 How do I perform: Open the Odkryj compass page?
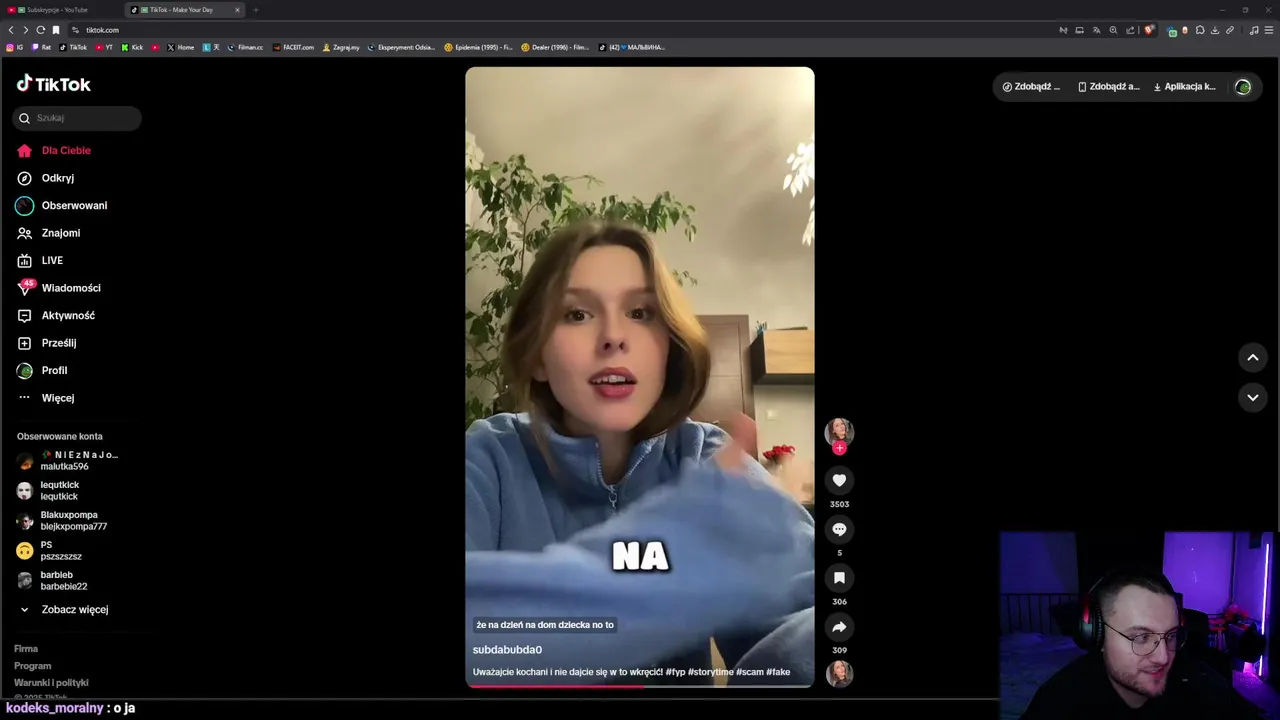(x=46, y=178)
